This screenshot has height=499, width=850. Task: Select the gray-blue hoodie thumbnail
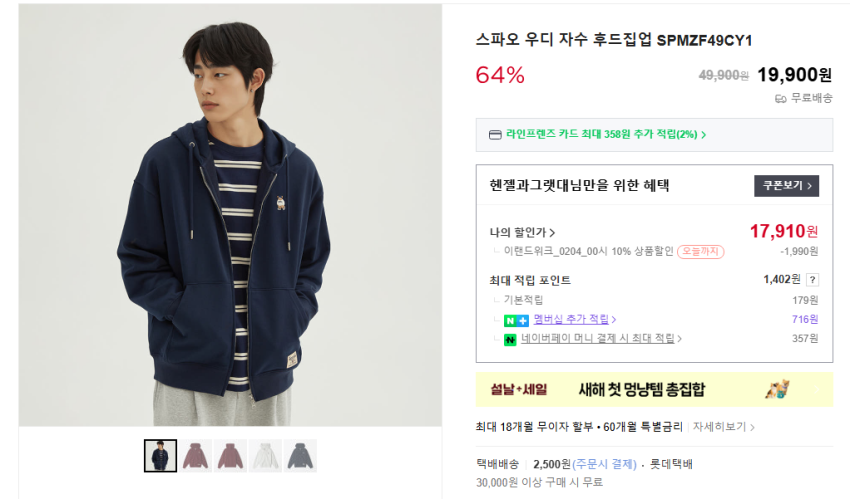tap(301, 456)
